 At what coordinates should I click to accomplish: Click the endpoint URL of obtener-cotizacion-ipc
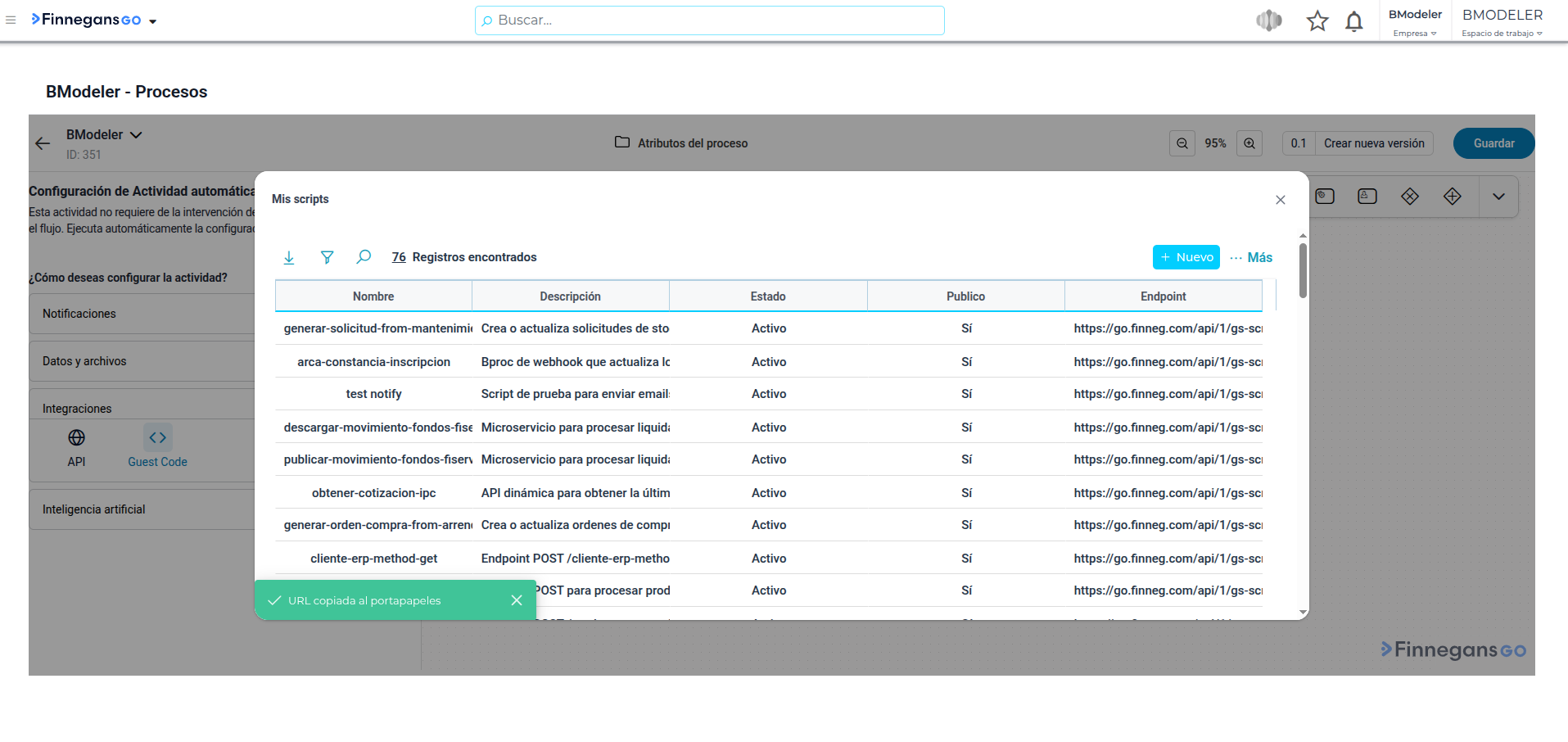[1168, 493]
